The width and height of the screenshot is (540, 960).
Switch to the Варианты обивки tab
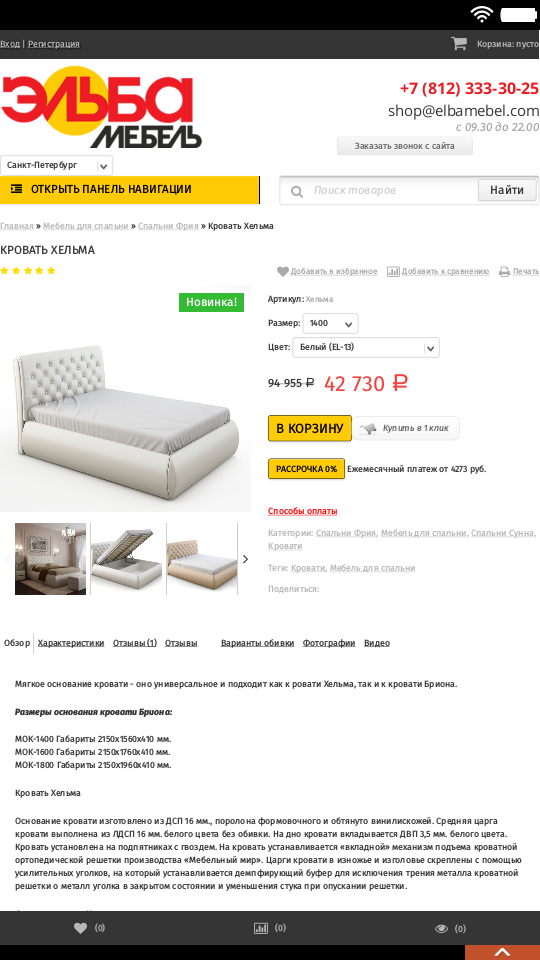(x=257, y=643)
